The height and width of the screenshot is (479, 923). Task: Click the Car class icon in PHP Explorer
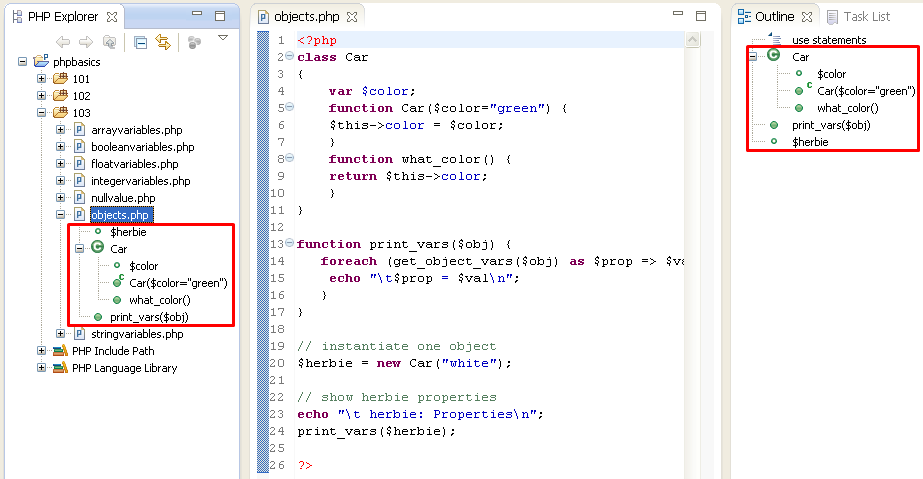[98, 248]
